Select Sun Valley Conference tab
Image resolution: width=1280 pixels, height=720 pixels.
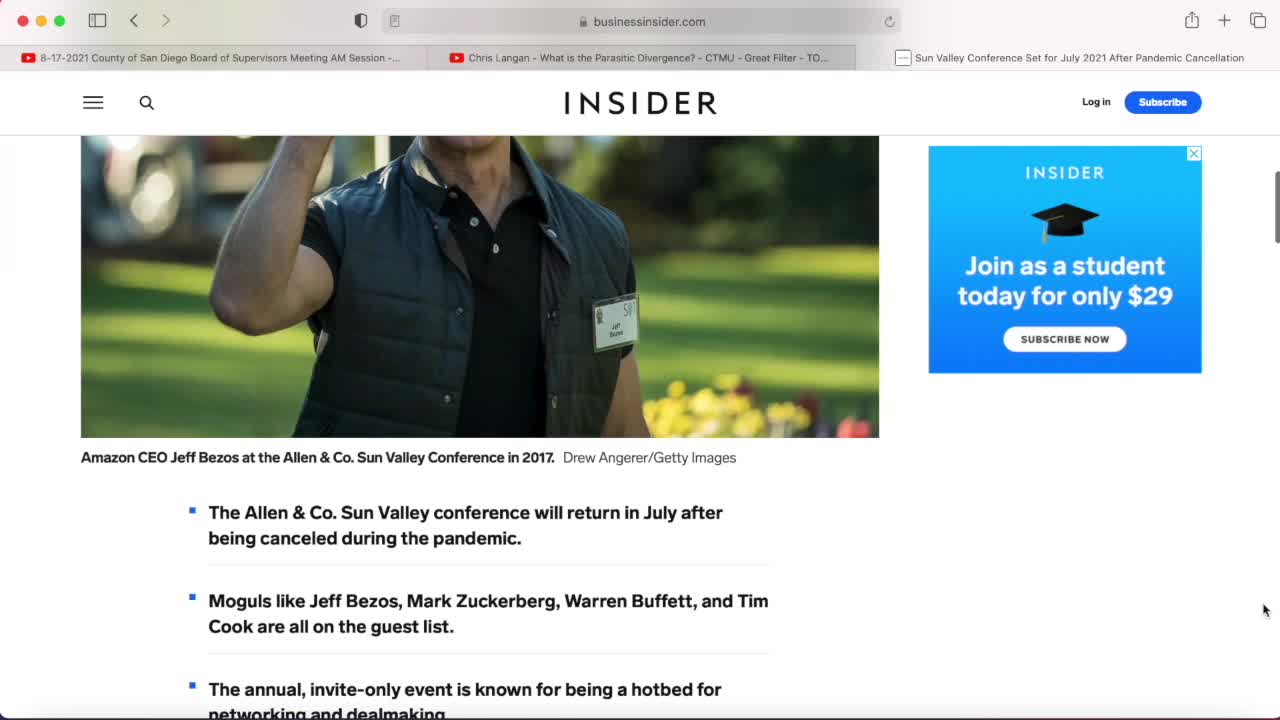tap(1068, 58)
